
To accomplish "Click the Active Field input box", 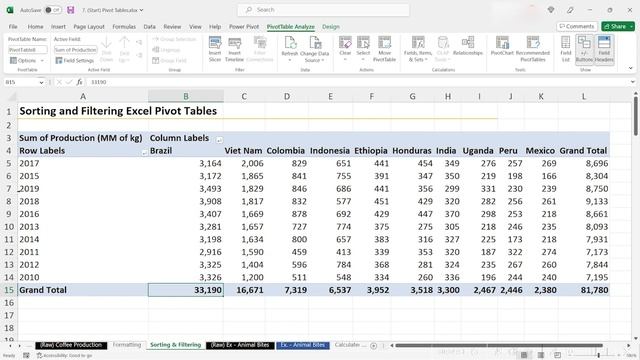I will [76, 50].
